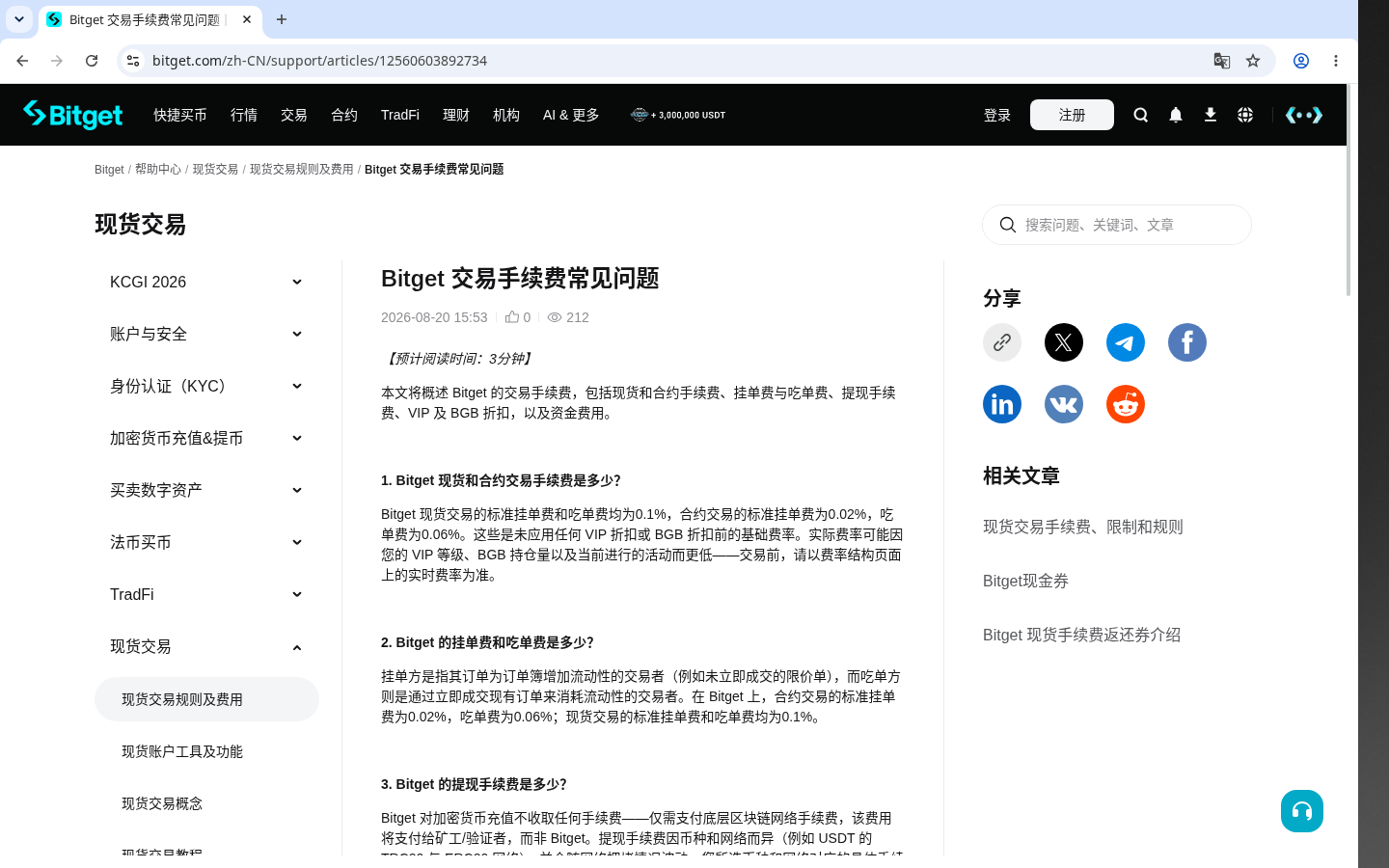Click the page vertical scrollbar
This screenshot has height=868, width=1389.
[x=1348, y=190]
